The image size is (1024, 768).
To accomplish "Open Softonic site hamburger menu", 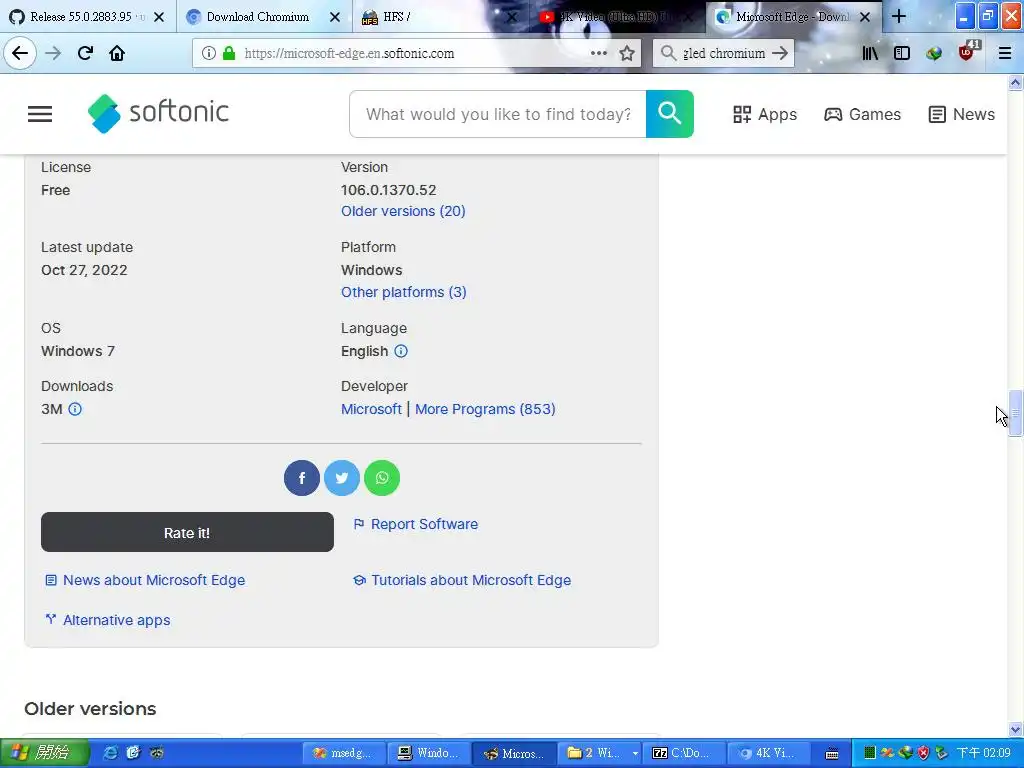I will click(40, 114).
